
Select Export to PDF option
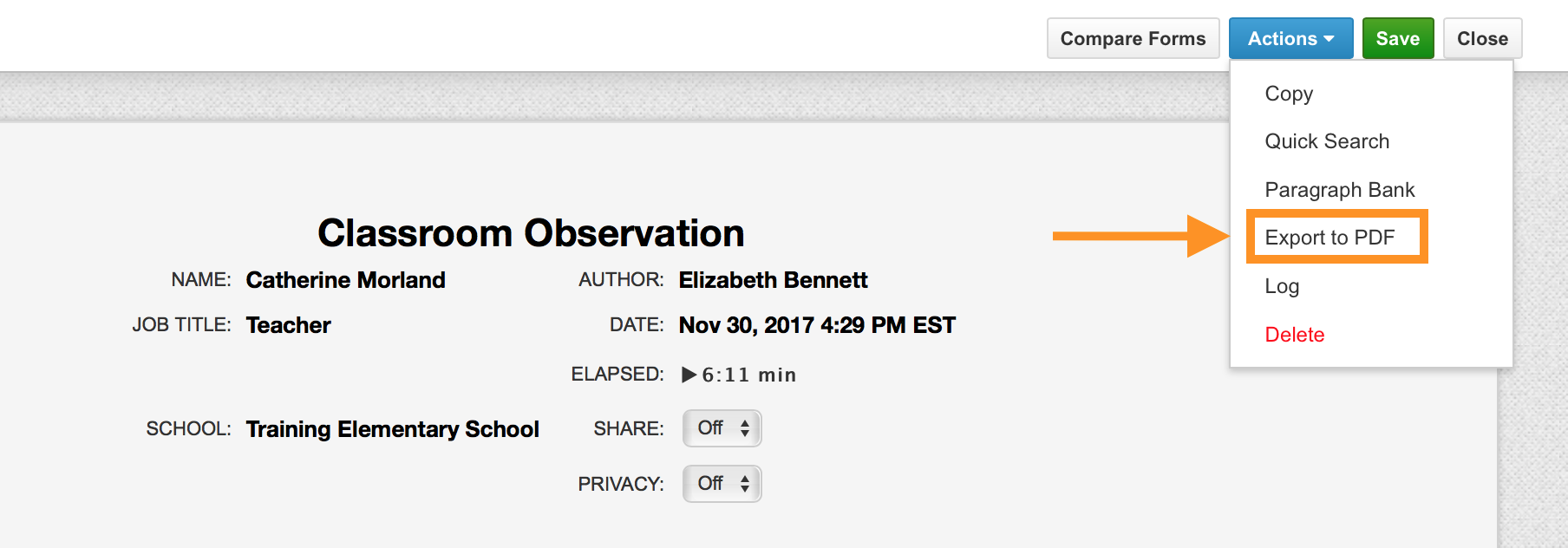tap(1330, 238)
